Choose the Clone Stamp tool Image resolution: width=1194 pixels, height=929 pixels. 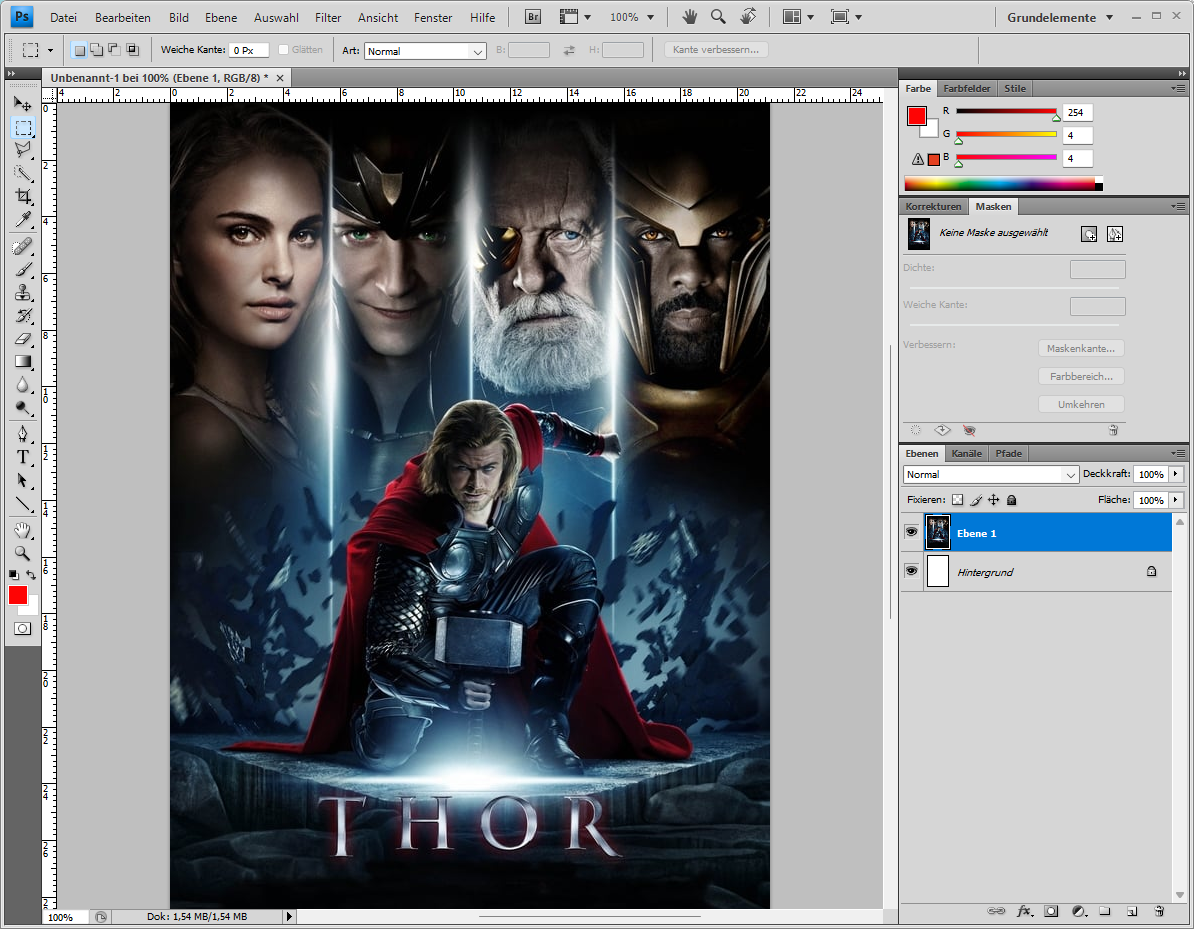22,292
